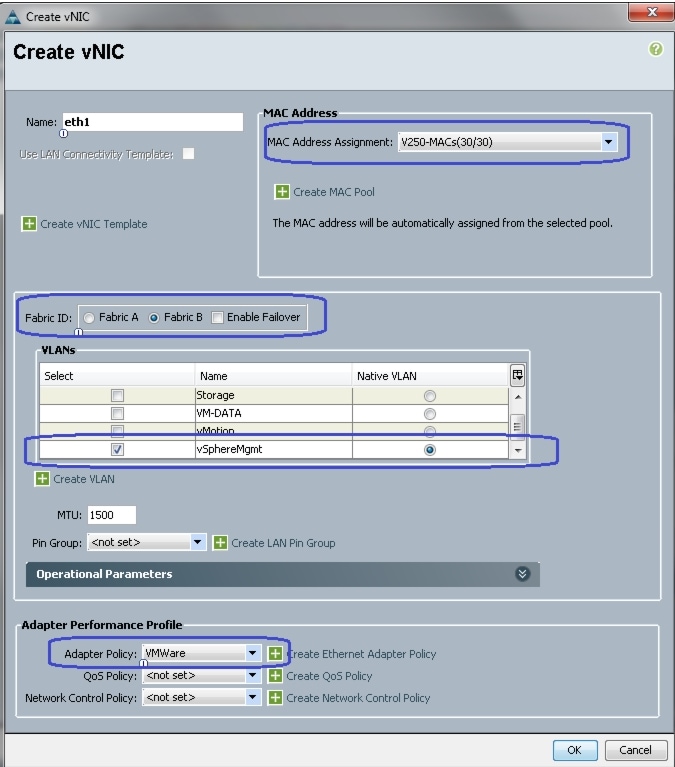This screenshot has width=675, height=767.
Task: Click plus icon for Create Ethernet Adapter Policy
Action: tap(275, 654)
